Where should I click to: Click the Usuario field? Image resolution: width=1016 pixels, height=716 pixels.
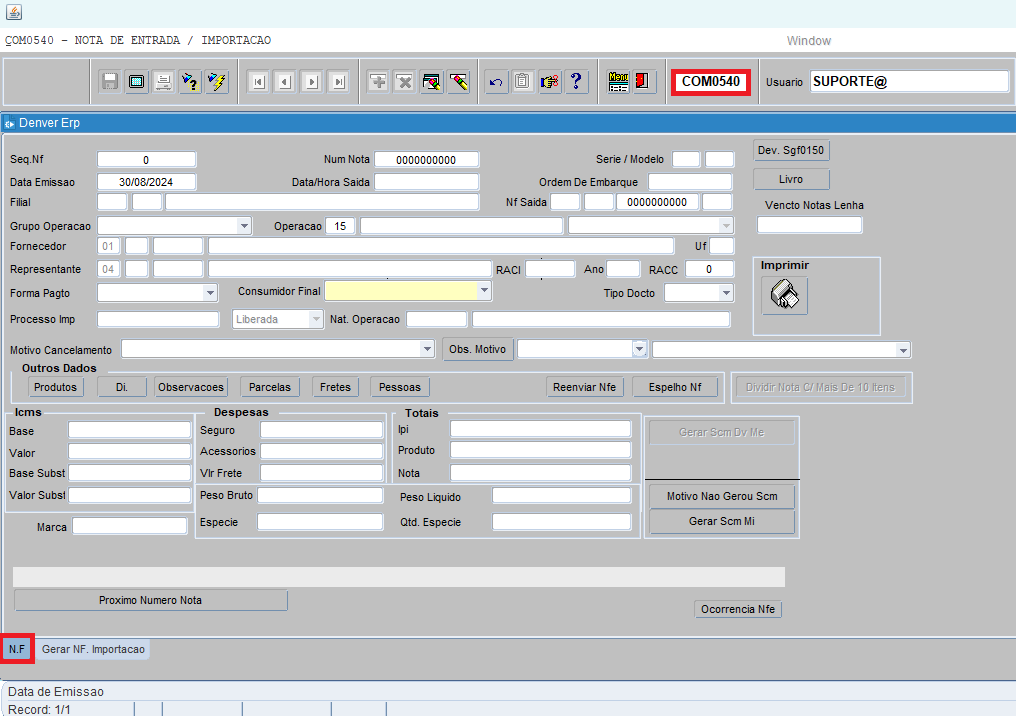tap(909, 82)
